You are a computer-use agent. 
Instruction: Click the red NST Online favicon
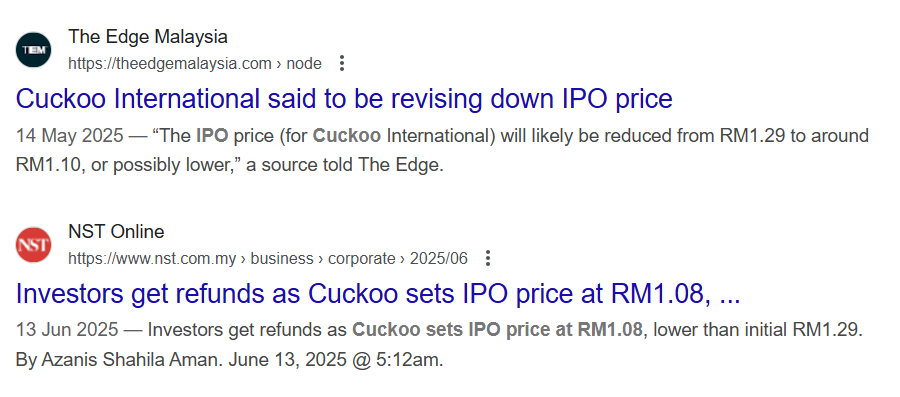pos(33,244)
